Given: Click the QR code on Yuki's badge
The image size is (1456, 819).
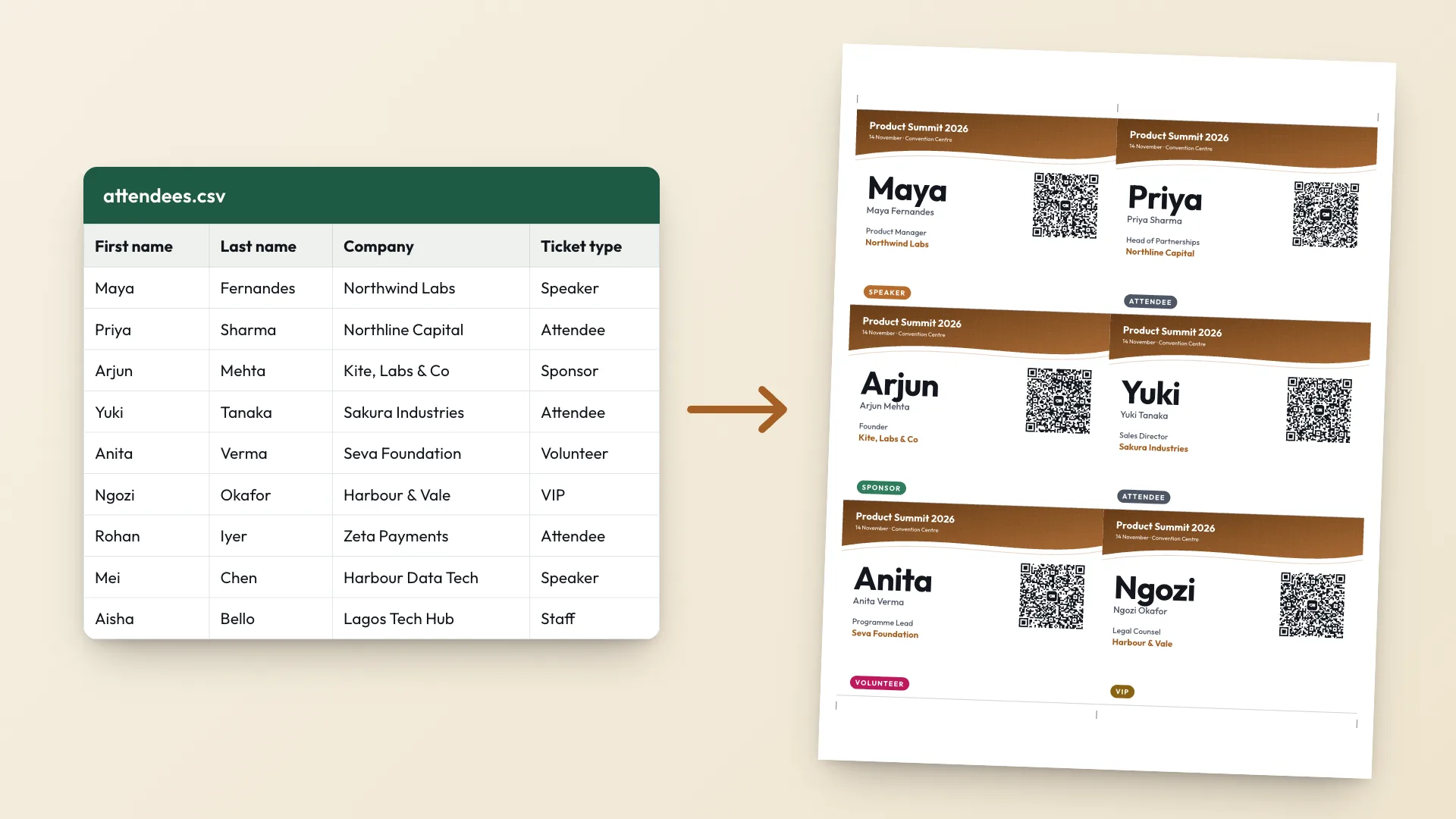Looking at the screenshot, I should [x=1319, y=410].
